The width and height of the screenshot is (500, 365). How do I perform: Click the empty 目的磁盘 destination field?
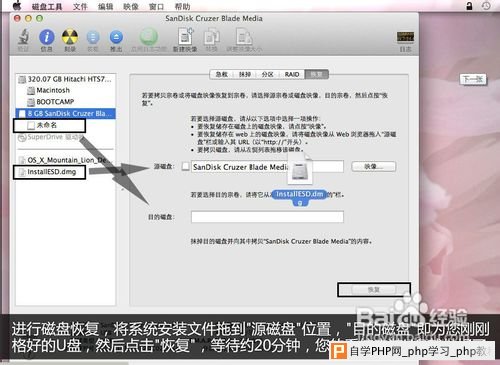267,217
